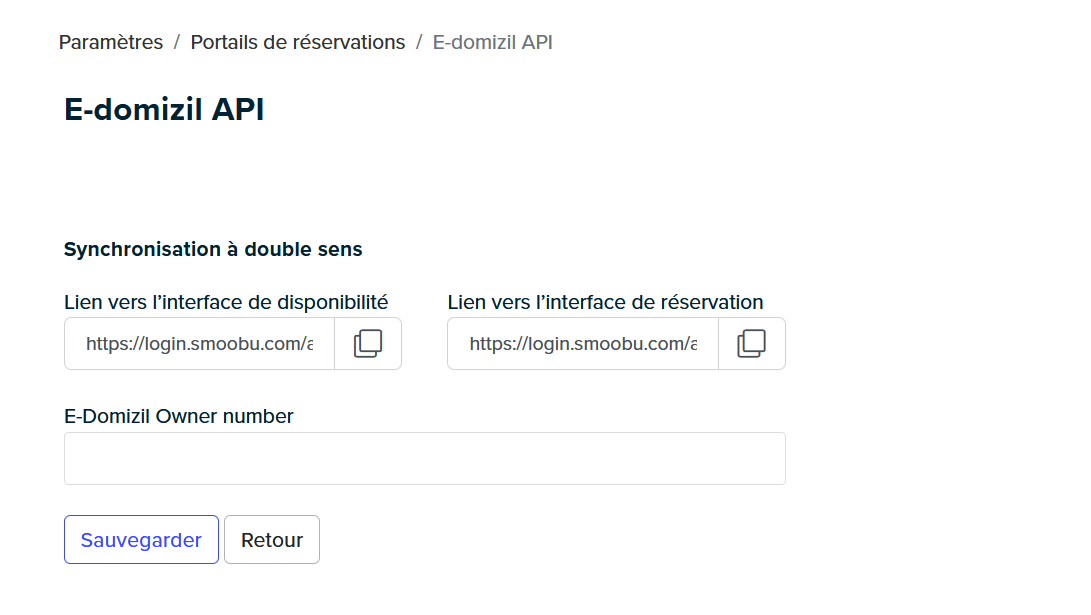This screenshot has width=1091, height=615.
Task: Go to Portails de réservations breadcrumb
Action: click(x=298, y=42)
